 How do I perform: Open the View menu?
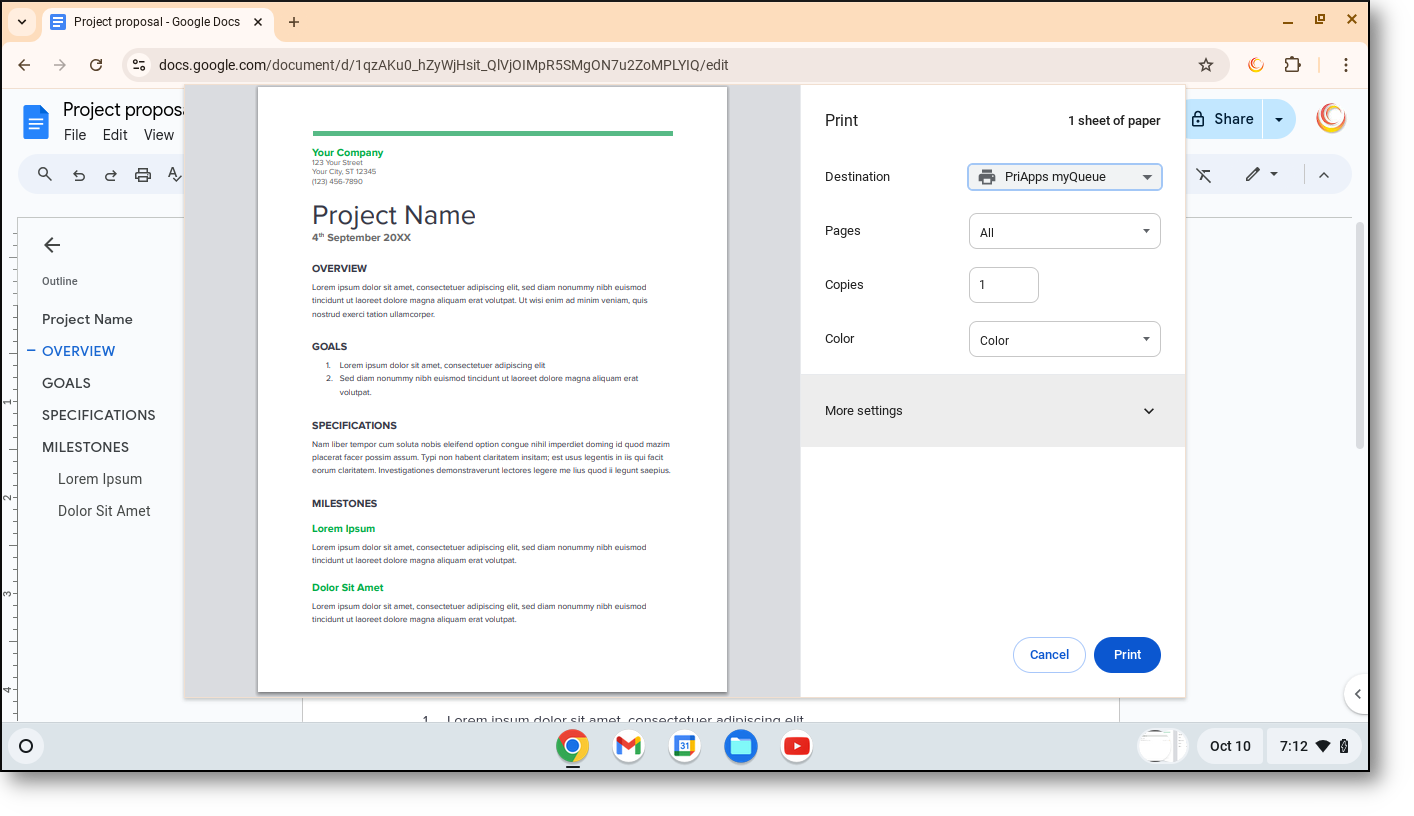159,135
